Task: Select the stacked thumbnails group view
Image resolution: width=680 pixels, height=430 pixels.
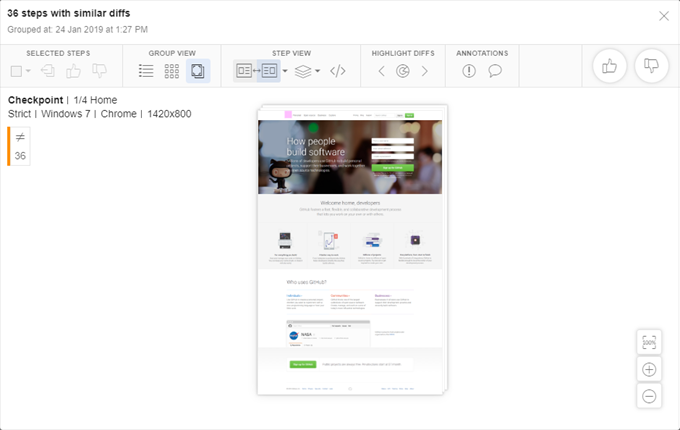Action: (x=198, y=71)
